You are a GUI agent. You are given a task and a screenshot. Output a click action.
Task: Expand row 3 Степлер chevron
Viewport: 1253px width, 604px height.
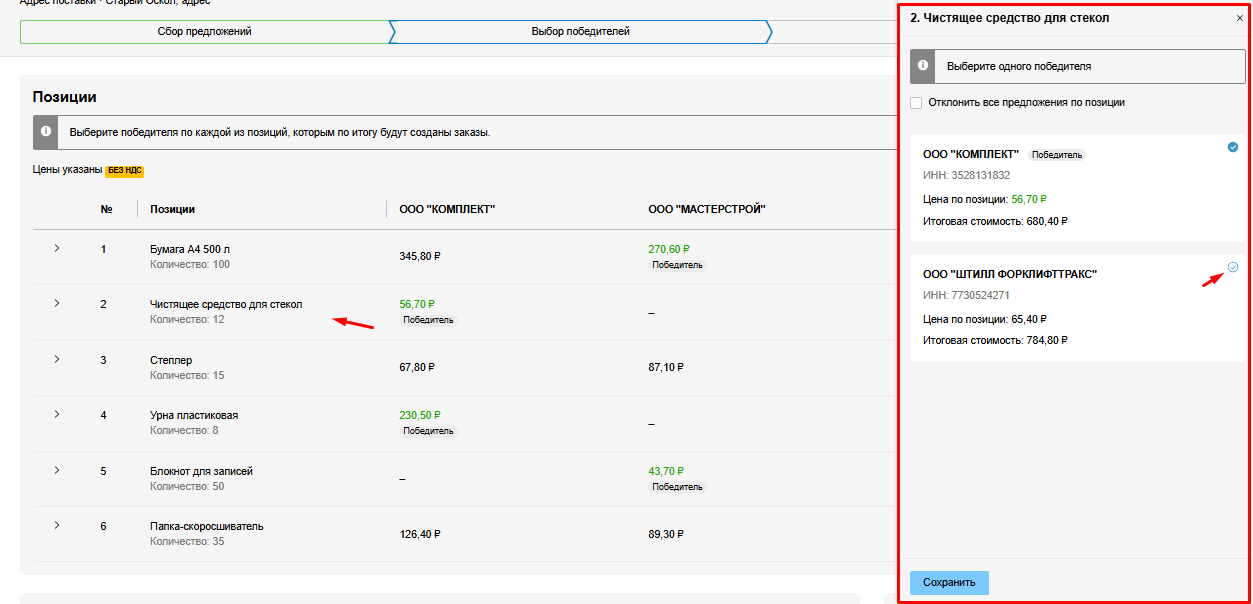click(x=56, y=359)
